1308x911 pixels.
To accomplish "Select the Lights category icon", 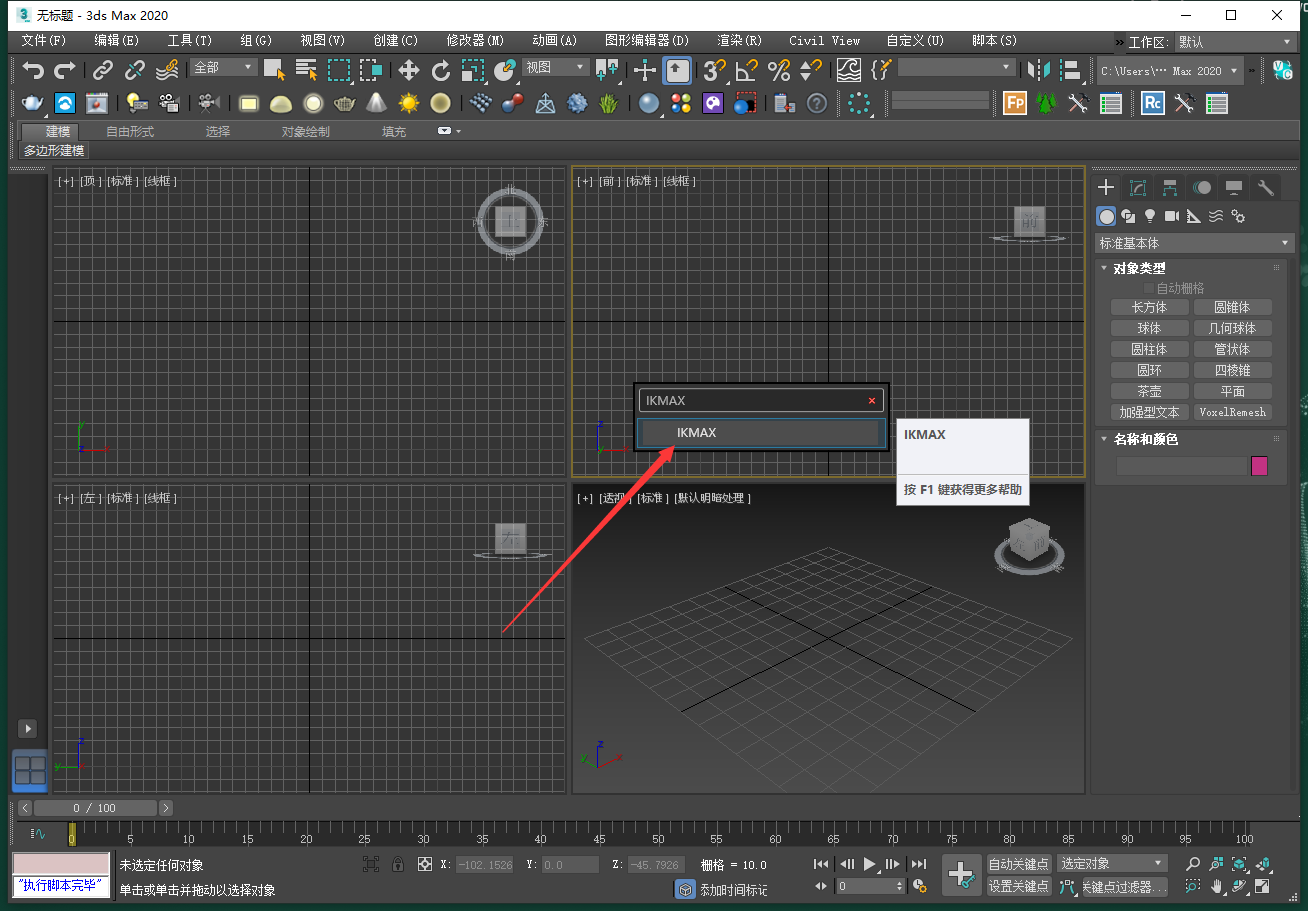I will point(1150,216).
